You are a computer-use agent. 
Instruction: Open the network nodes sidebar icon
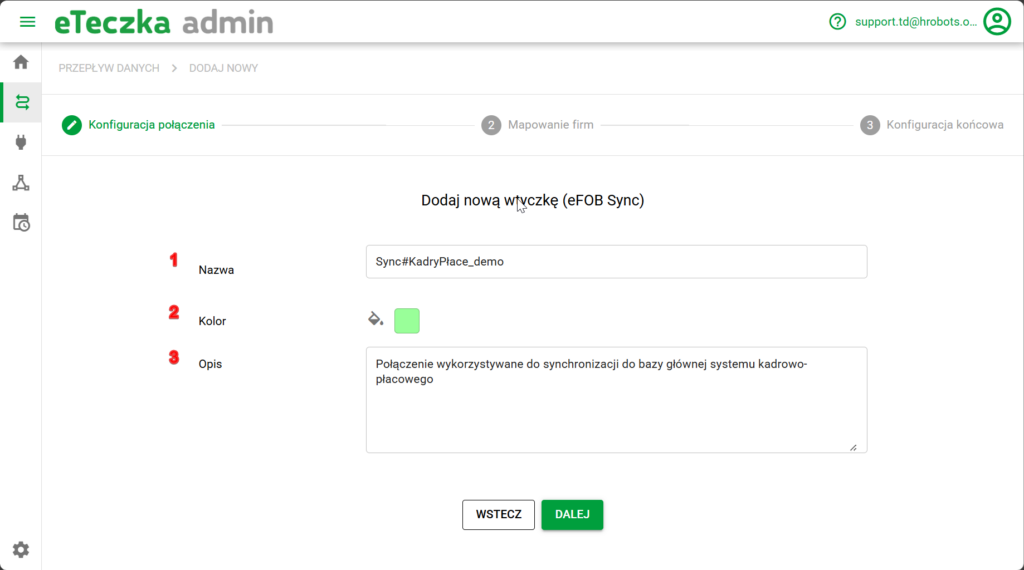[21, 182]
